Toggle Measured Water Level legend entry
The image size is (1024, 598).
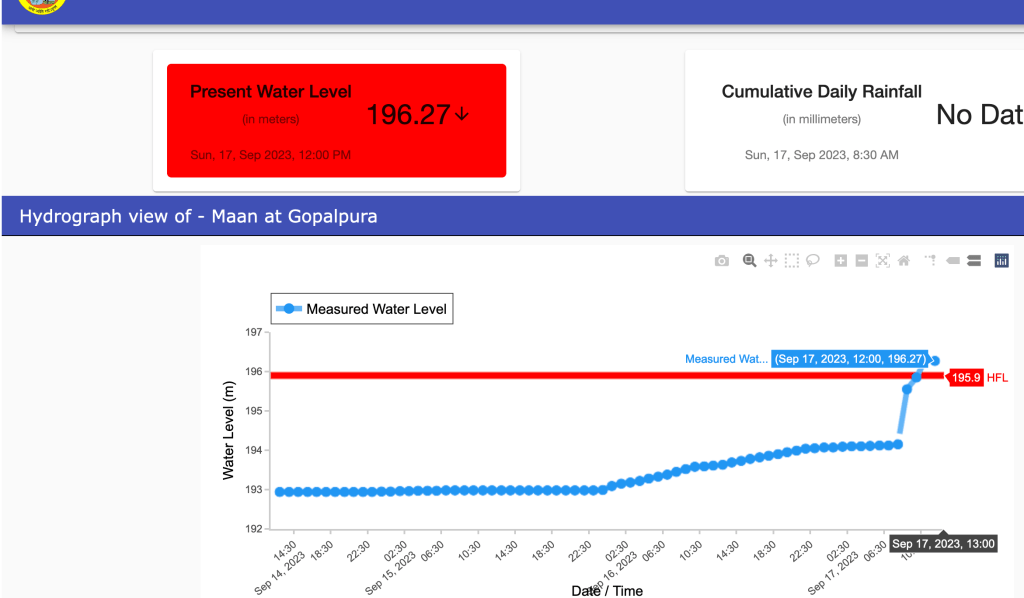click(x=362, y=309)
